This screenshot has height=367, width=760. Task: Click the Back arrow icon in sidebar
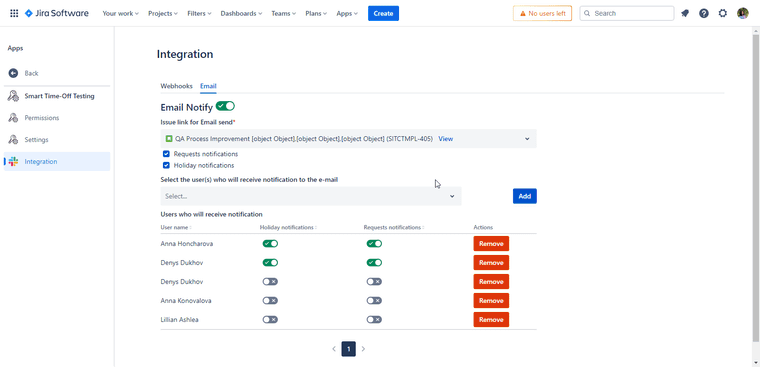(13, 73)
